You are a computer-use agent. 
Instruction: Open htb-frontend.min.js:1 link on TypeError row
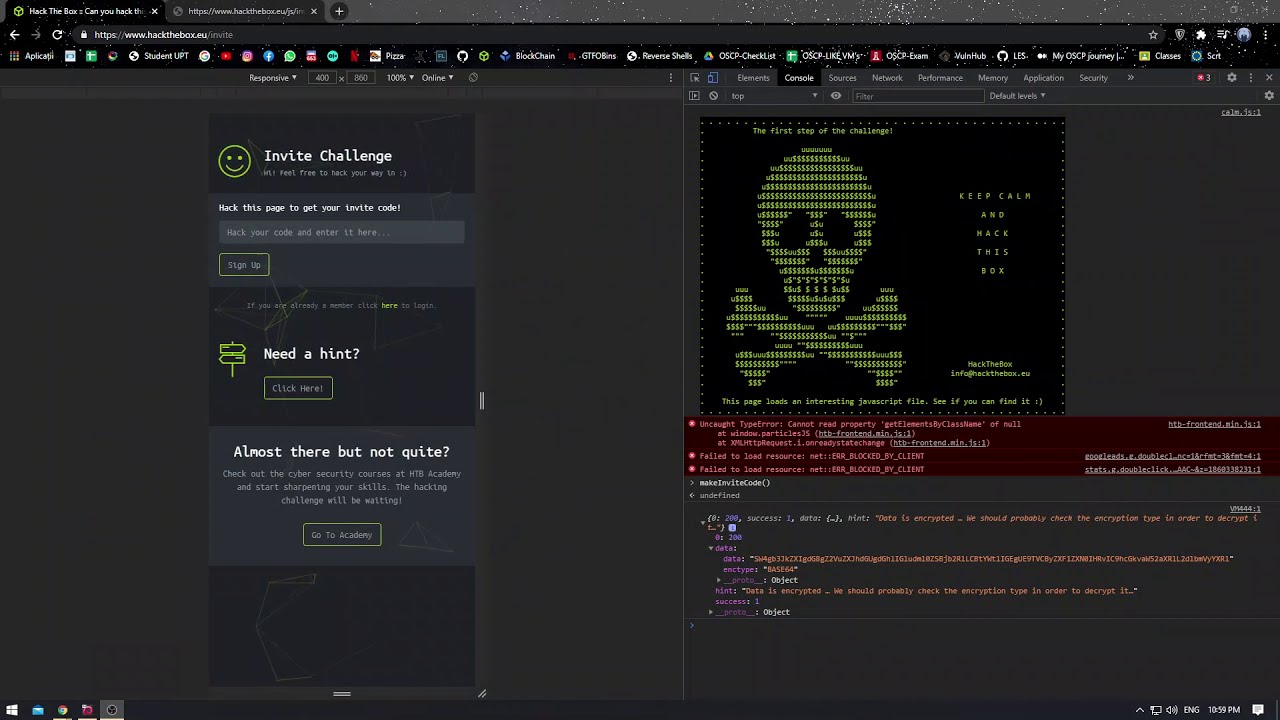point(1214,424)
